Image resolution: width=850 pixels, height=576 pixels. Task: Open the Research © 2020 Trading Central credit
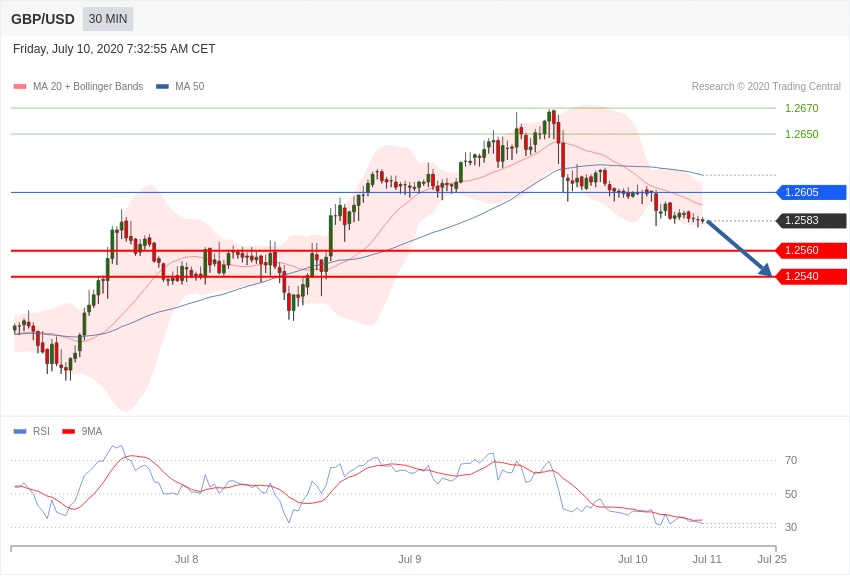click(x=766, y=87)
